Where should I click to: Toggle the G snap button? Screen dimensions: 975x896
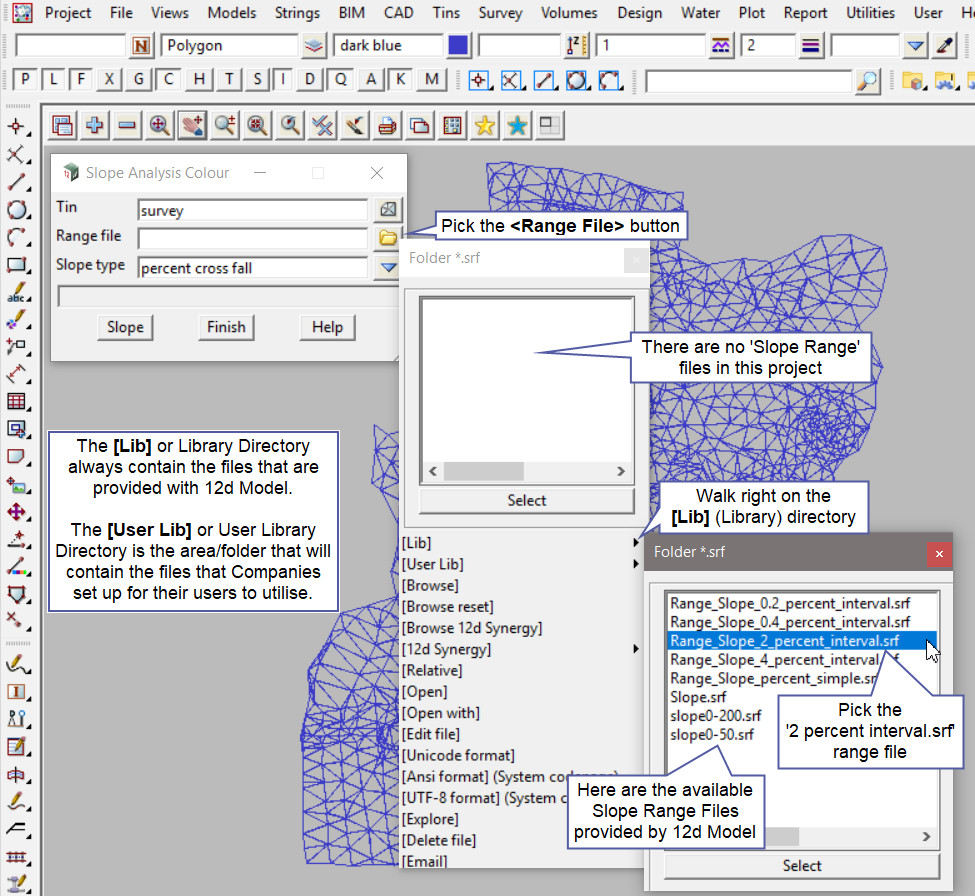(x=139, y=80)
